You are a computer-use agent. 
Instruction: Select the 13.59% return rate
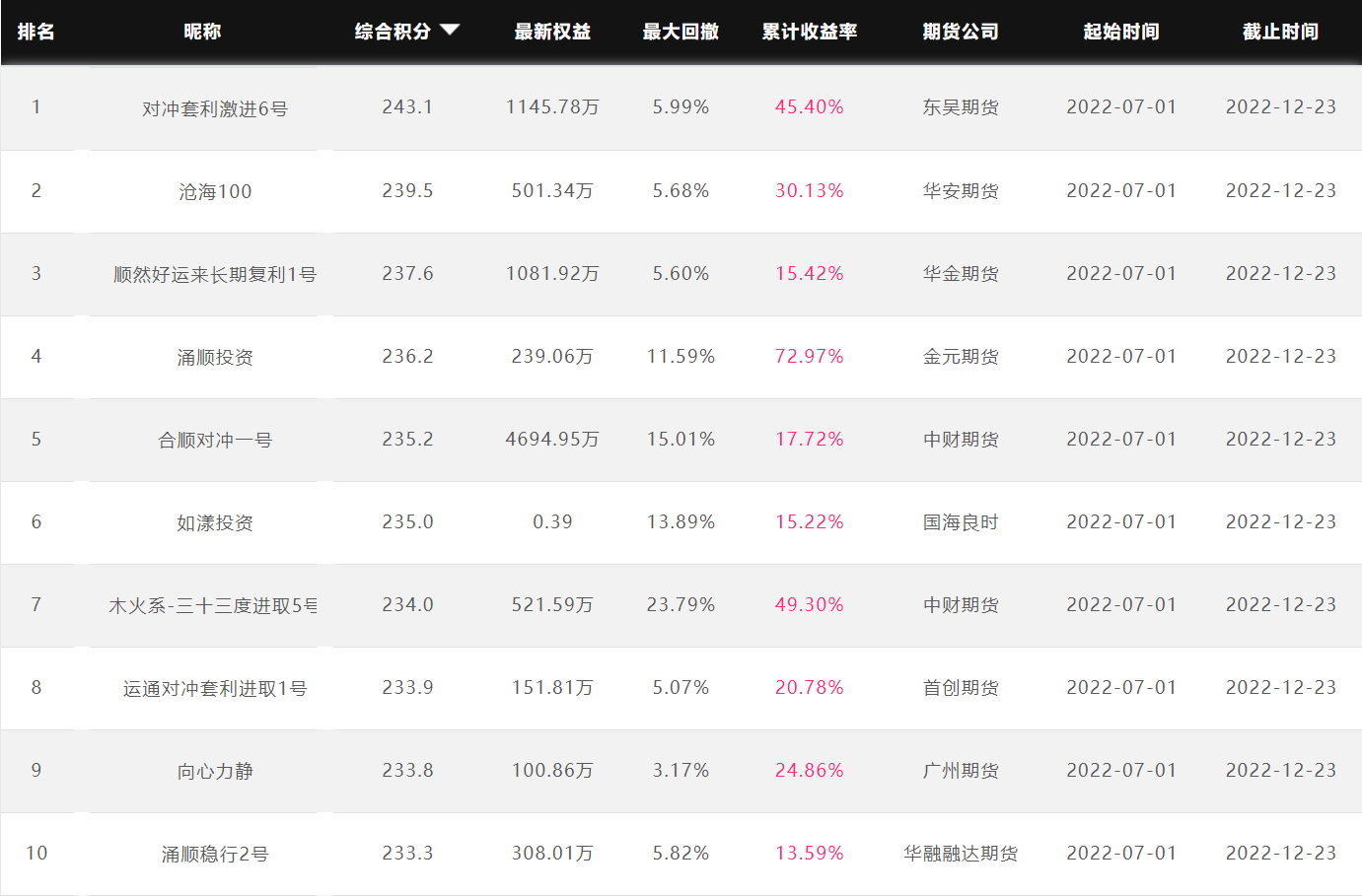pyautogui.click(x=810, y=853)
